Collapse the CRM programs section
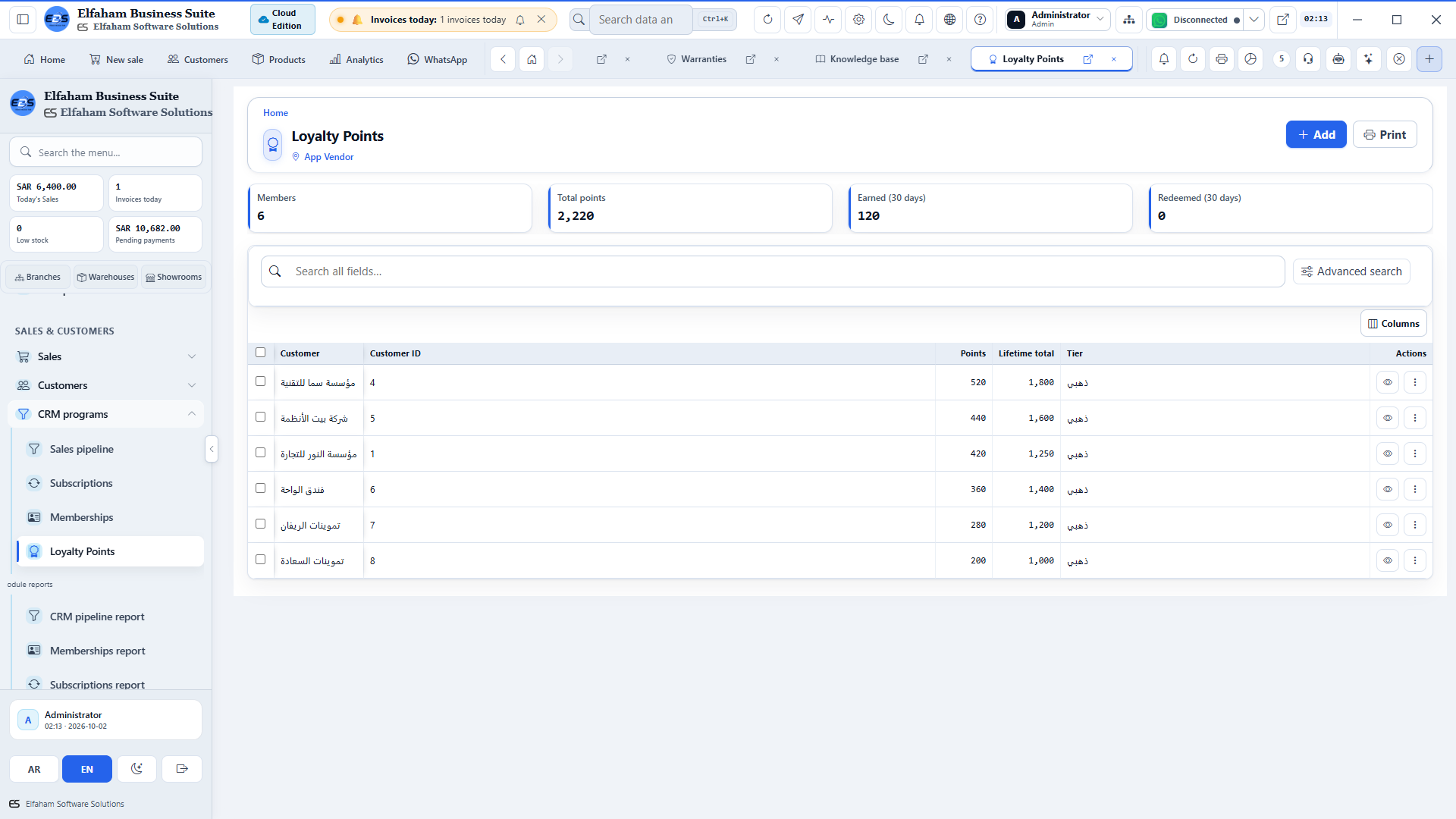 tap(106, 414)
